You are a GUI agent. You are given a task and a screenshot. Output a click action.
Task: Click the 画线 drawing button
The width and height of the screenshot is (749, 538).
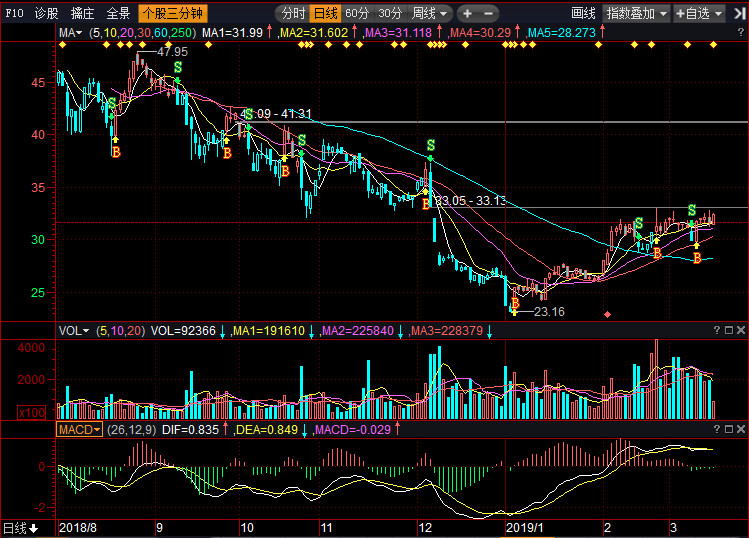point(583,13)
